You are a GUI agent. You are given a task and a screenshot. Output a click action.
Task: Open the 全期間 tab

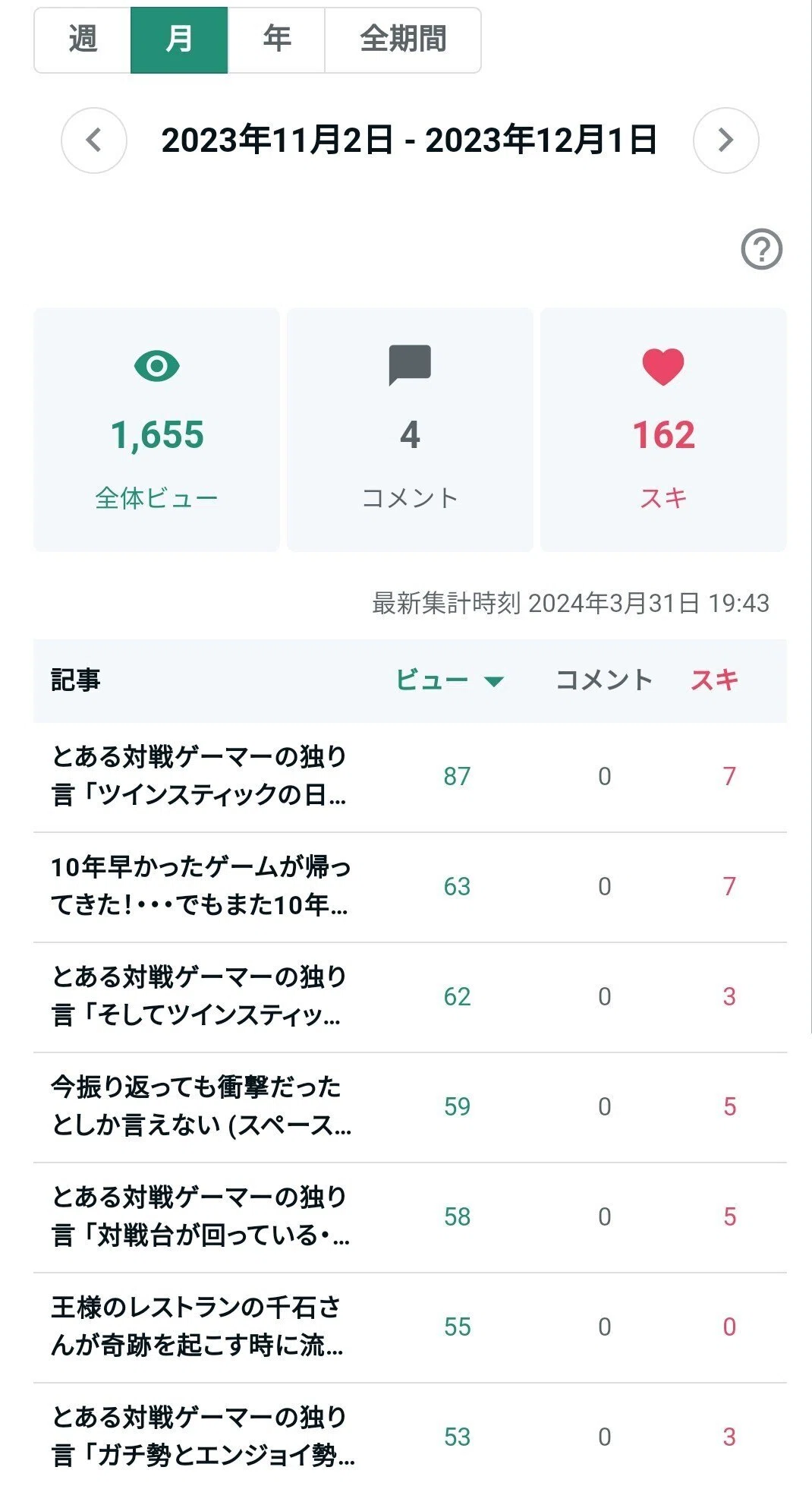403,39
